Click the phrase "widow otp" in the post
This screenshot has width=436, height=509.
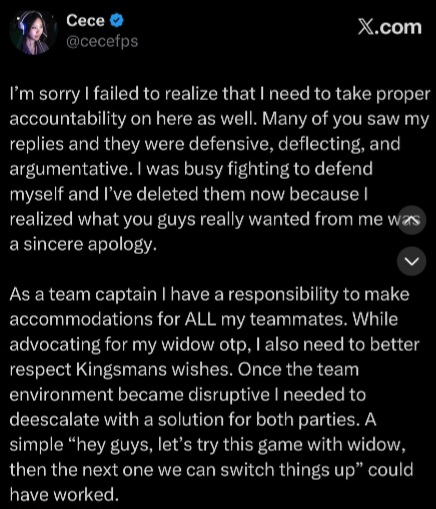point(204,345)
